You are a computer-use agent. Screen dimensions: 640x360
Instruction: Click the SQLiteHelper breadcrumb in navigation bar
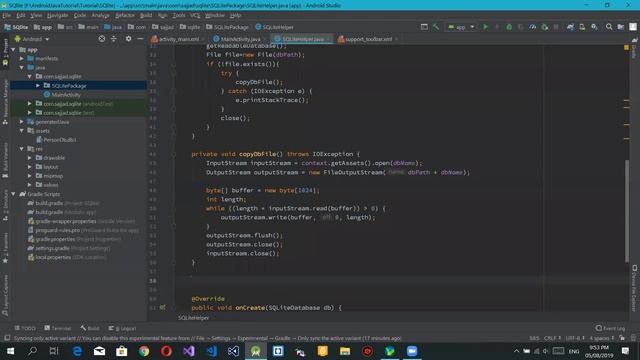click(274, 27)
